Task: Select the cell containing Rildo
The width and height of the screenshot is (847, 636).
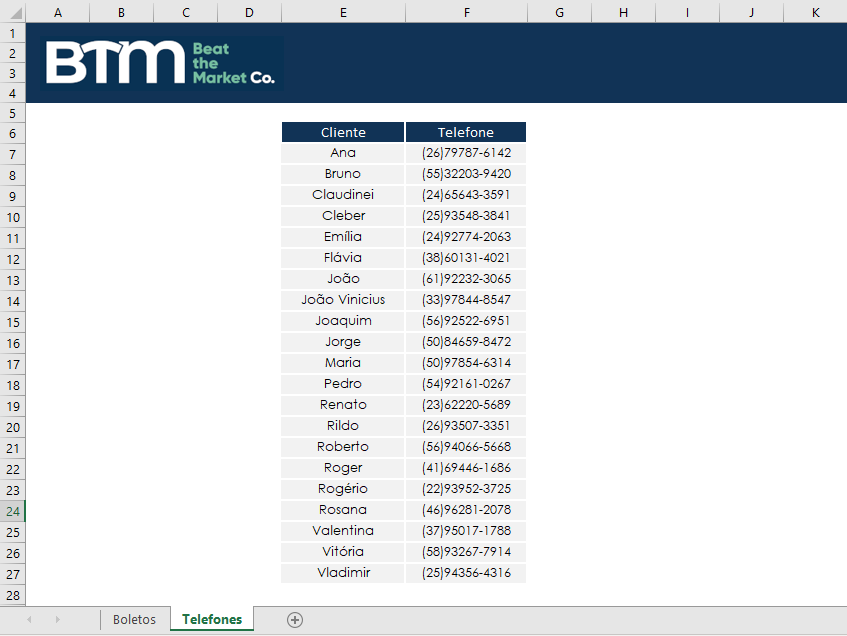Action: (343, 426)
